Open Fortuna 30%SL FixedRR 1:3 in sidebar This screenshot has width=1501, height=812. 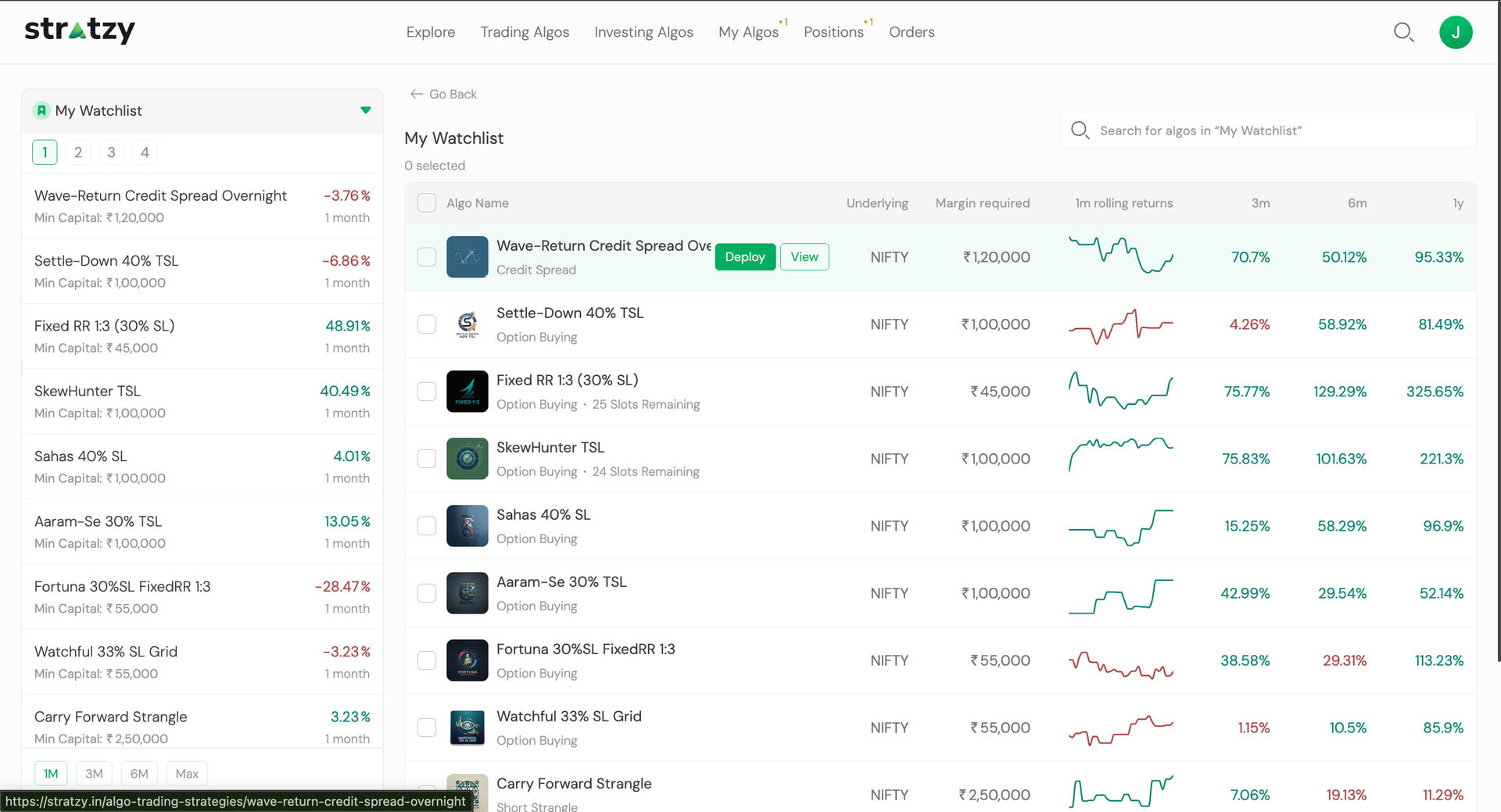202,597
